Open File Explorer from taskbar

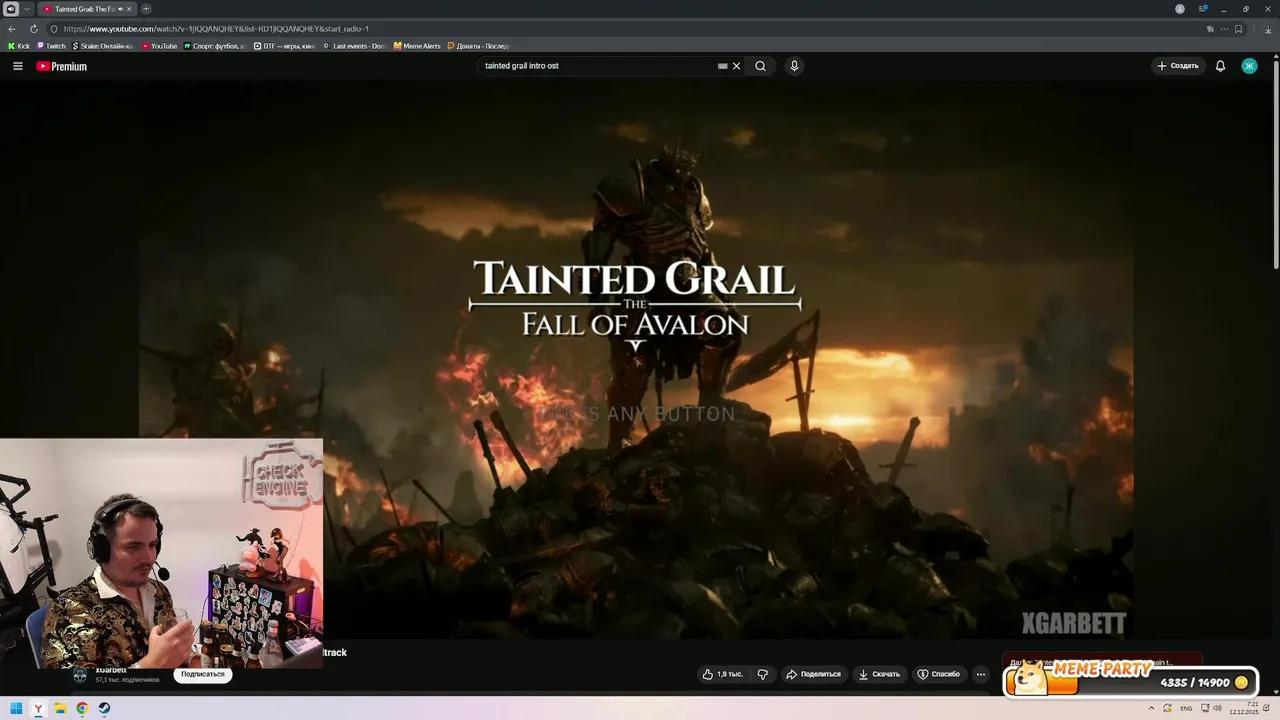pyautogui.click(x=60, y=709)
